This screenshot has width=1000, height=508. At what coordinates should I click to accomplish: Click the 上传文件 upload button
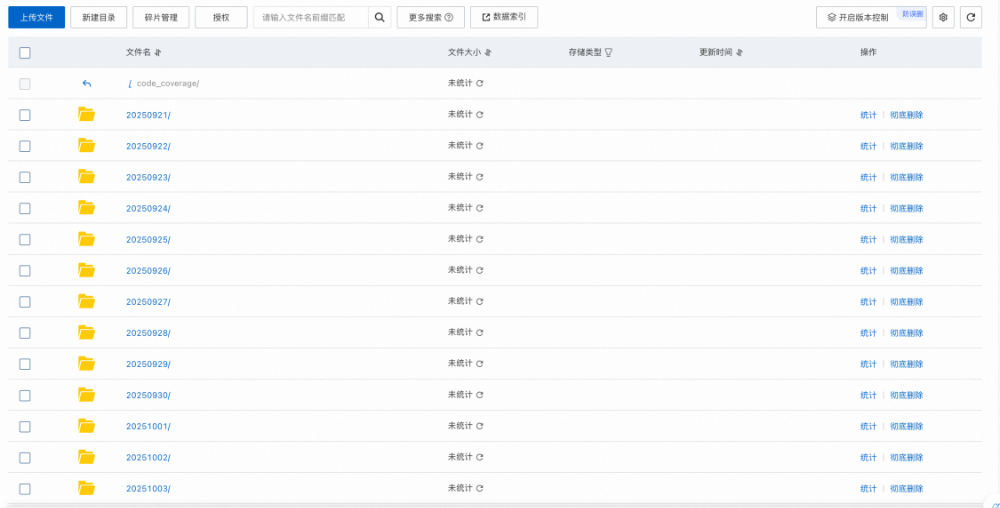click(x=36, y=17)
